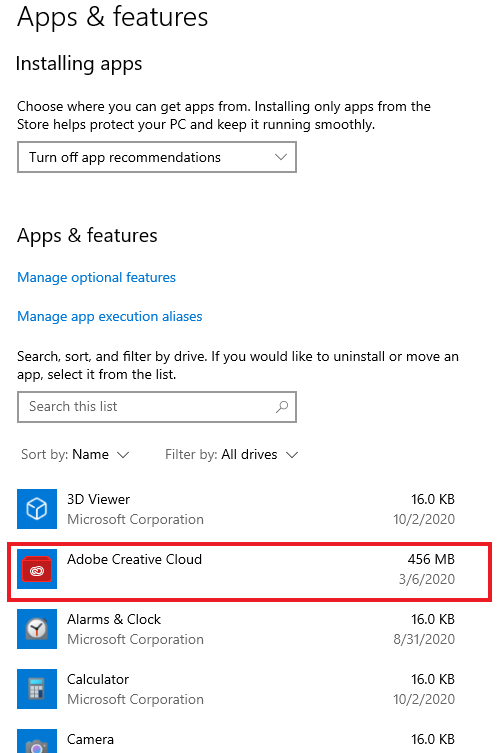Click the 3D Viewer app icon
The image size is (498, 753).
[x=37, y=509]
